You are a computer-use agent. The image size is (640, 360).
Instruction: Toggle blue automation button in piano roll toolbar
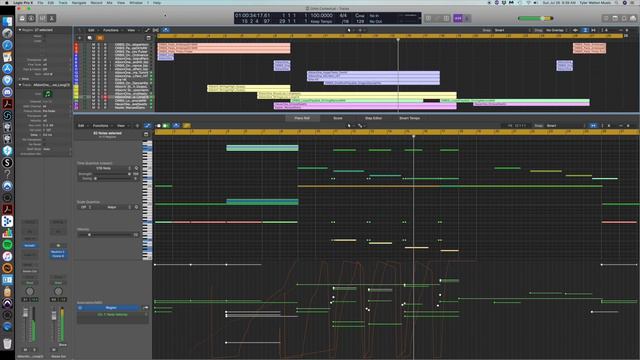pyautogui.click(x=147, y=126)
